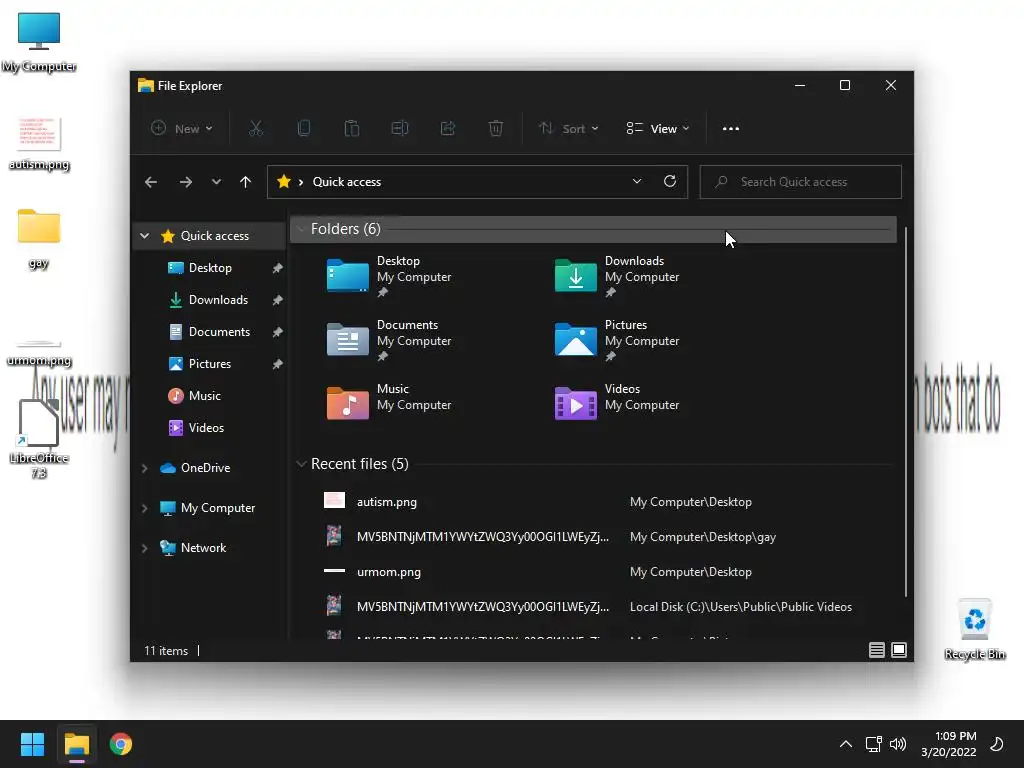Image resolution: width=1024 pixels, height=768 pixels.
Task: Click File Explorer icon on taskbar
Action: tap(77, 744)
